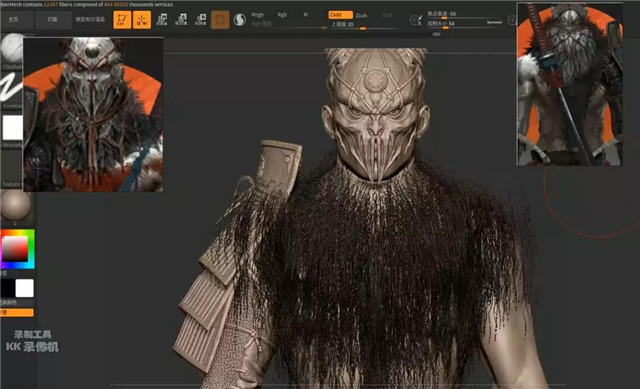640x389 pixels.
Task: Toggle Zadd sculpting mode
Action: click(340, 15)
